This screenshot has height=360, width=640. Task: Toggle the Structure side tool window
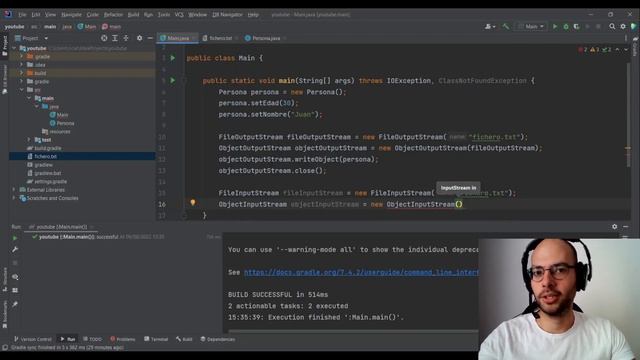point(4,279)
